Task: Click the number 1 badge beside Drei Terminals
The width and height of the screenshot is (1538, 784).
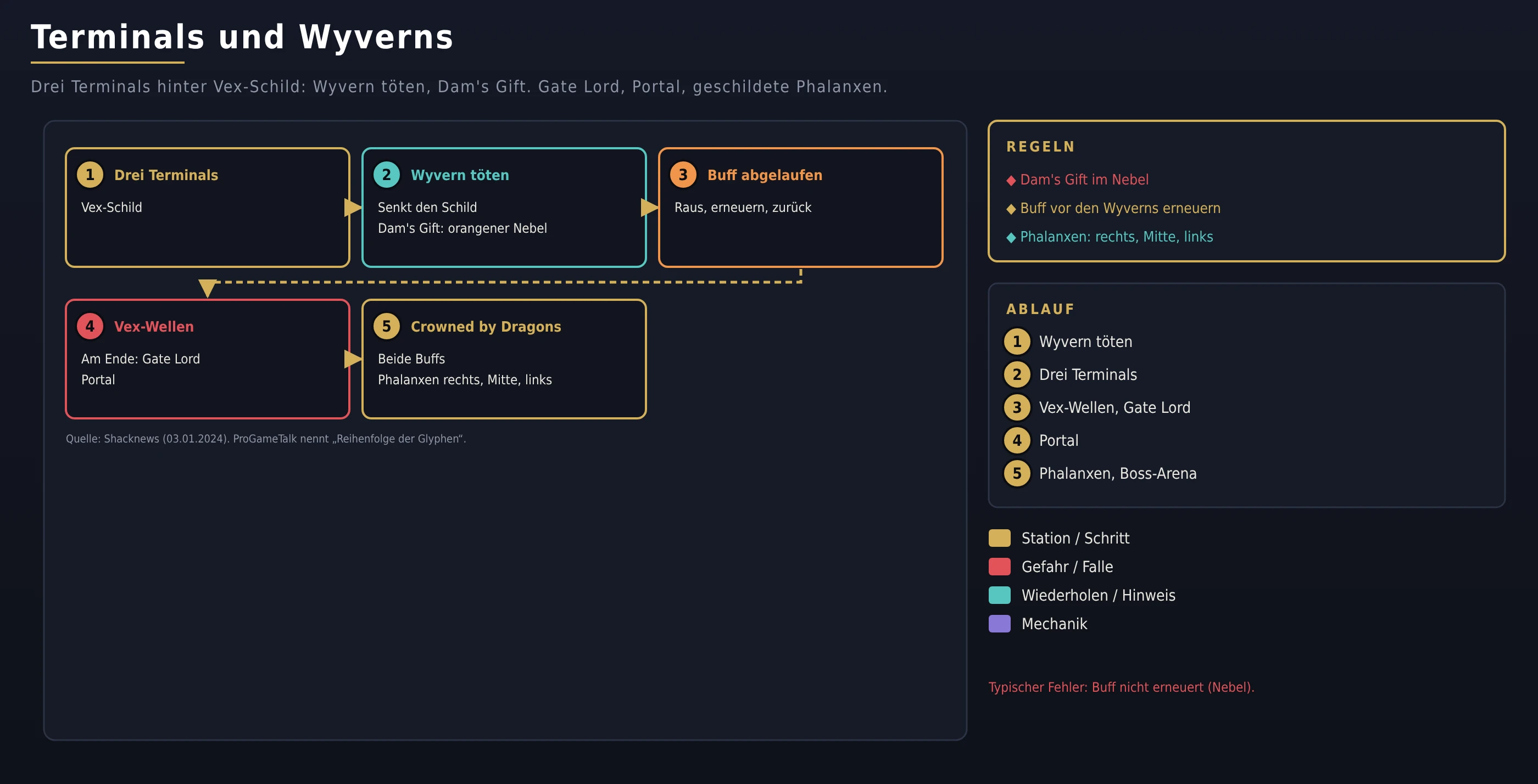Action: (90, 175)
